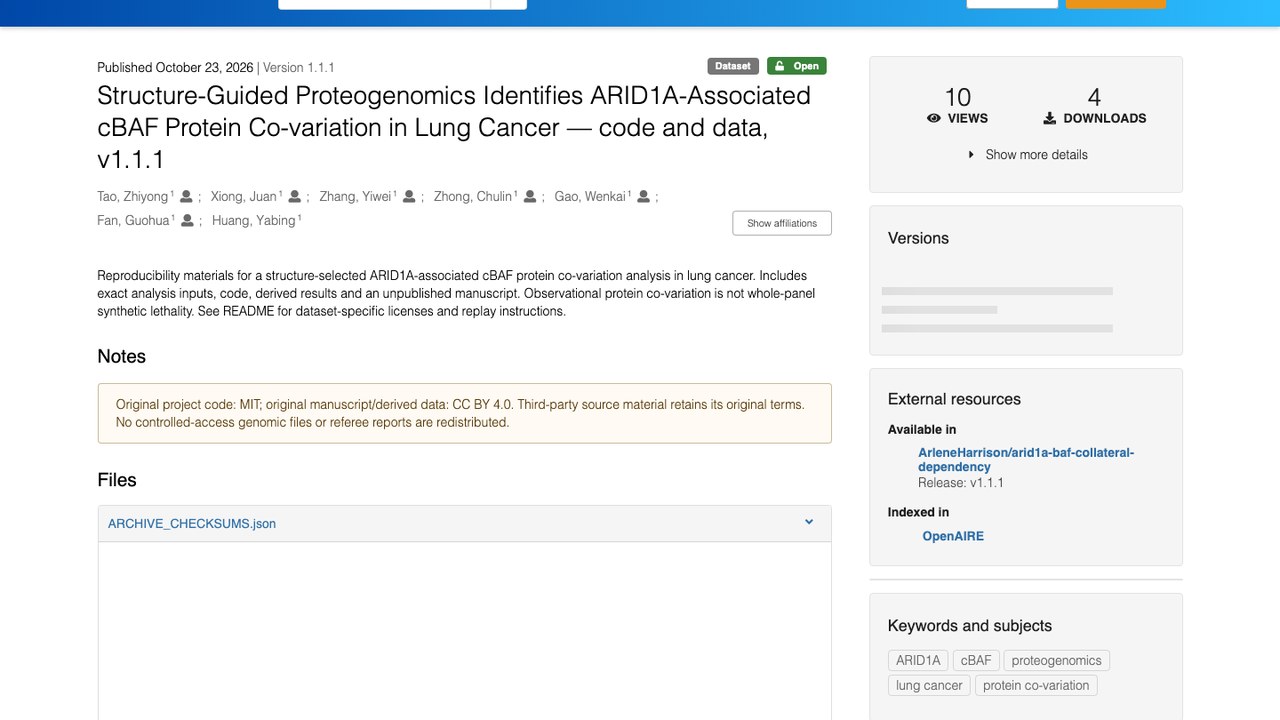This screenshot has width=1280, height=720.
Task: Select the lung cancer keyword tag
Action: tap(929, 686)
